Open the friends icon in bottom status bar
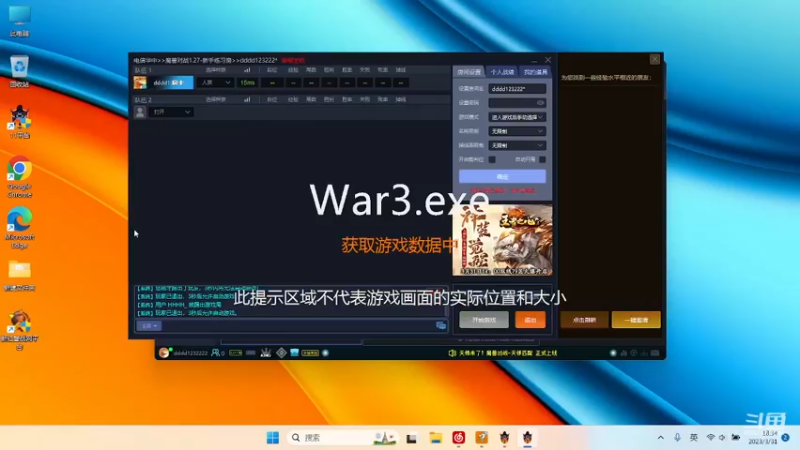Screen dimensions: 800x450 [216, 353]
